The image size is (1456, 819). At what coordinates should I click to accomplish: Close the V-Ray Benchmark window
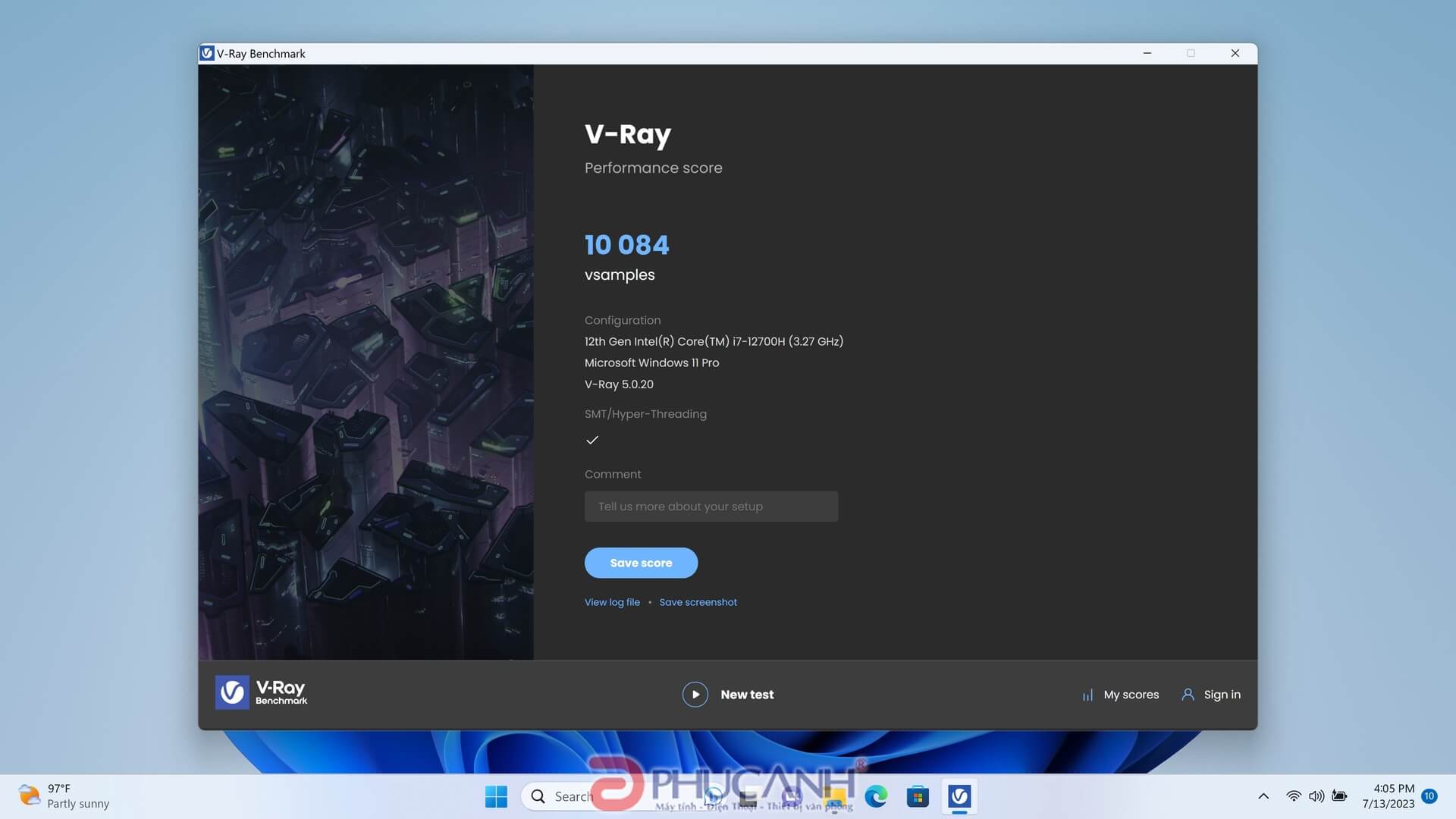(1235, 53)
